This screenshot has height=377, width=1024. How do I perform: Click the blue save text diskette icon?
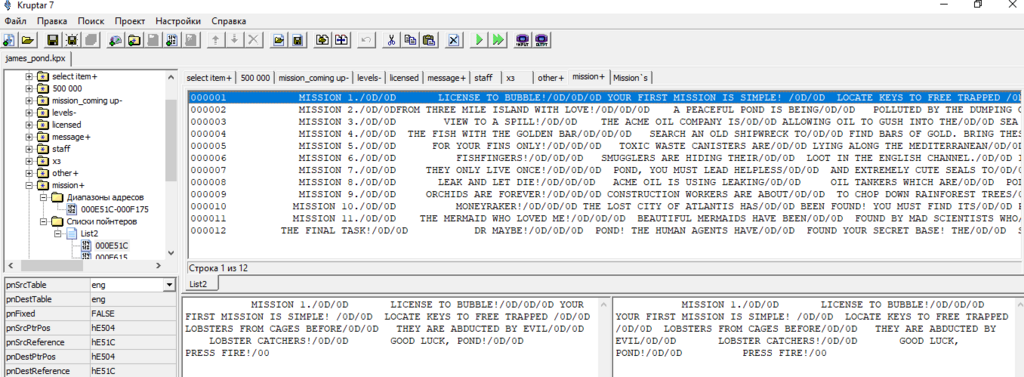(x=297, y=40)
